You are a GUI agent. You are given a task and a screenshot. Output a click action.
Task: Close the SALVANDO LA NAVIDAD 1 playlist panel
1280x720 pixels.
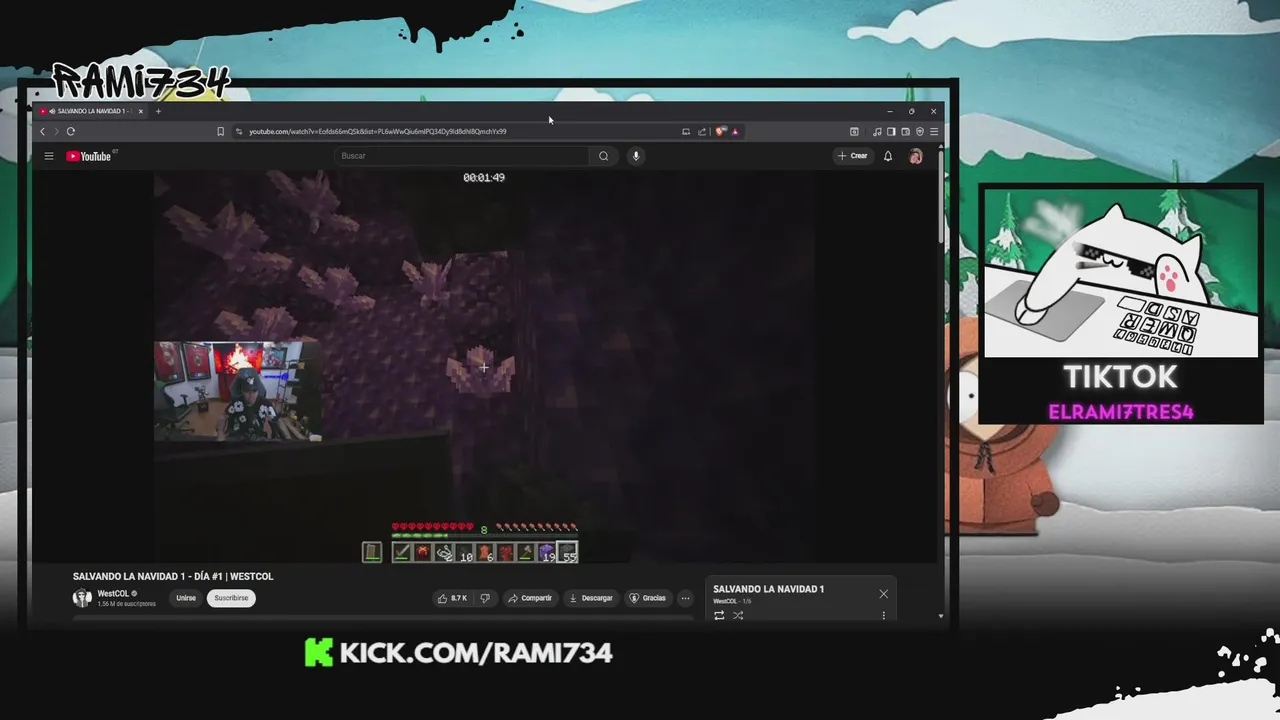coord(883,594)
